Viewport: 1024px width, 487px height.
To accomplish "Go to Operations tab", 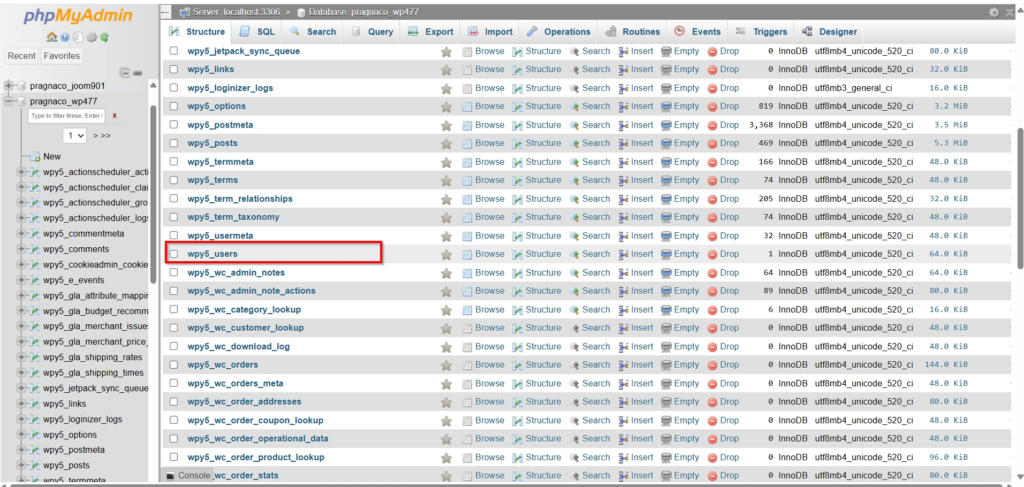I will tap(558, 31).
